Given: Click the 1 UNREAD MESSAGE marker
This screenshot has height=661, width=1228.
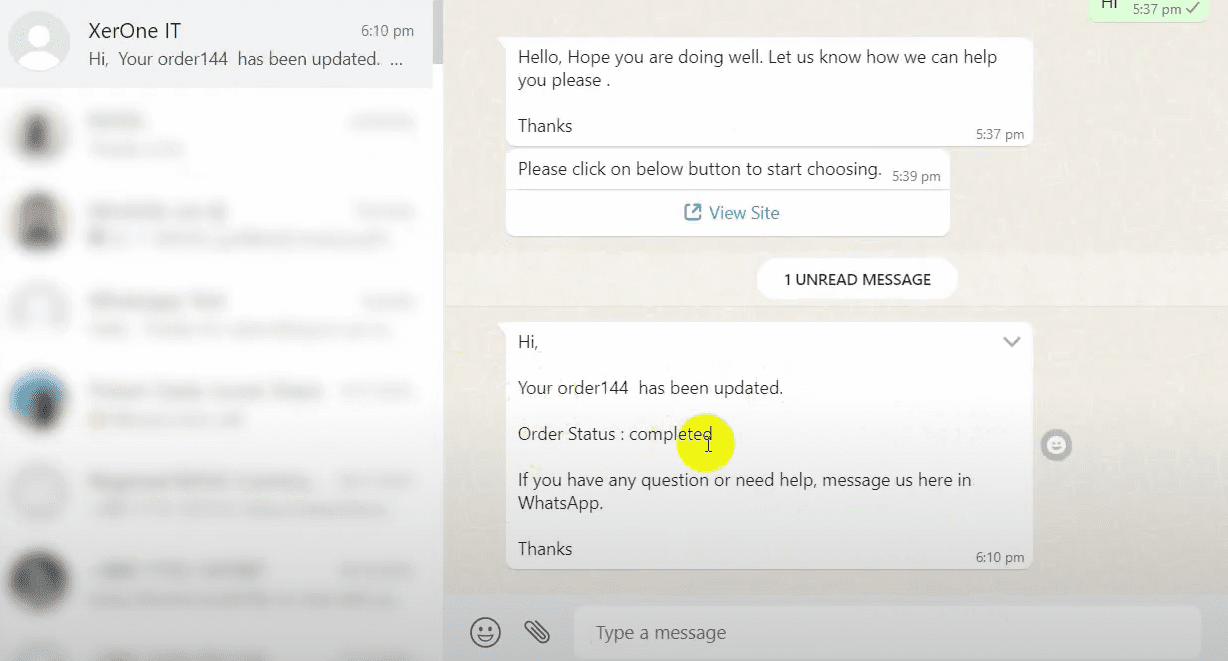Looking at the screenshot, I should tap(857, 280).
